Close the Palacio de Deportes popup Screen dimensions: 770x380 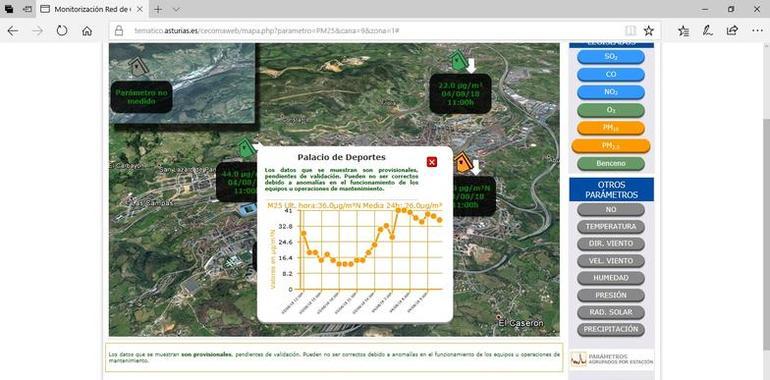432,162
